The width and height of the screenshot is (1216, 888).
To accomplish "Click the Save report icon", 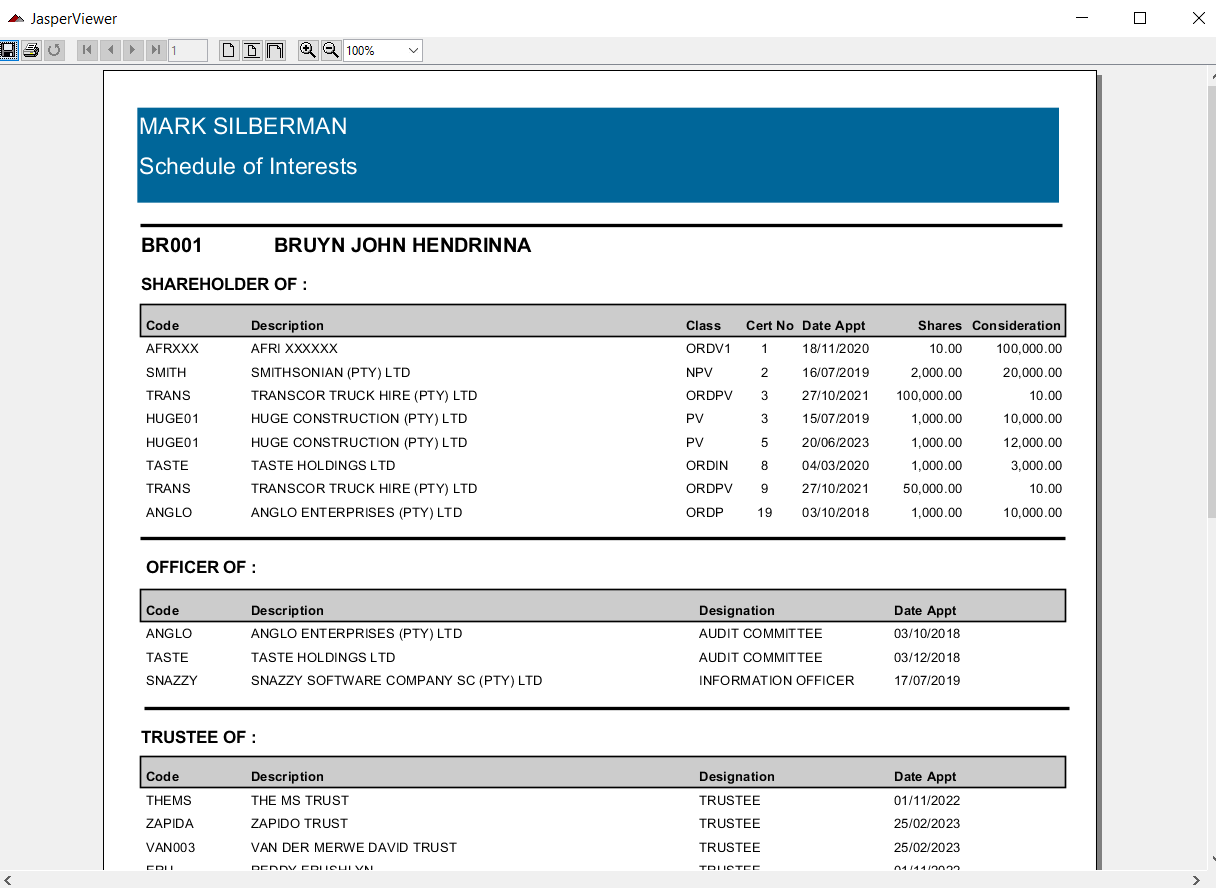I will (9, 50).
